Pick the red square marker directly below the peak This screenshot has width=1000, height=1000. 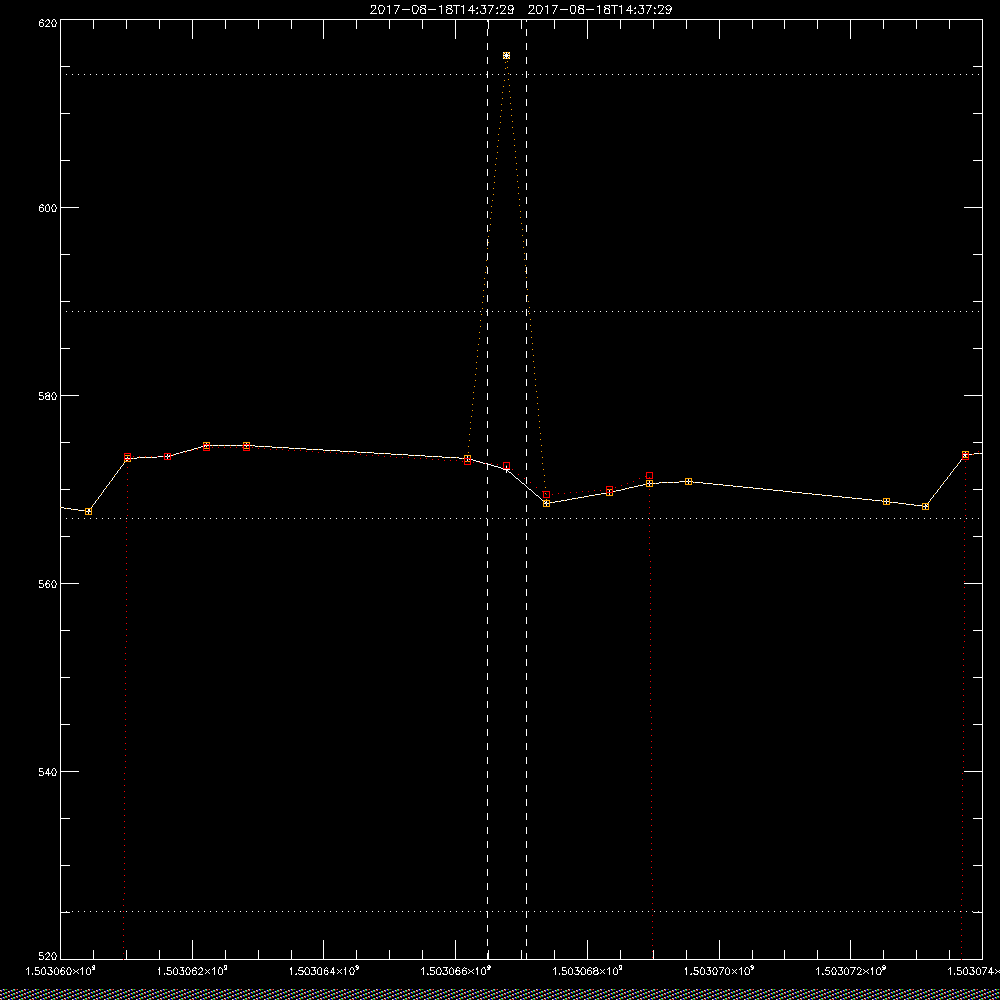(x=506, y=466)
